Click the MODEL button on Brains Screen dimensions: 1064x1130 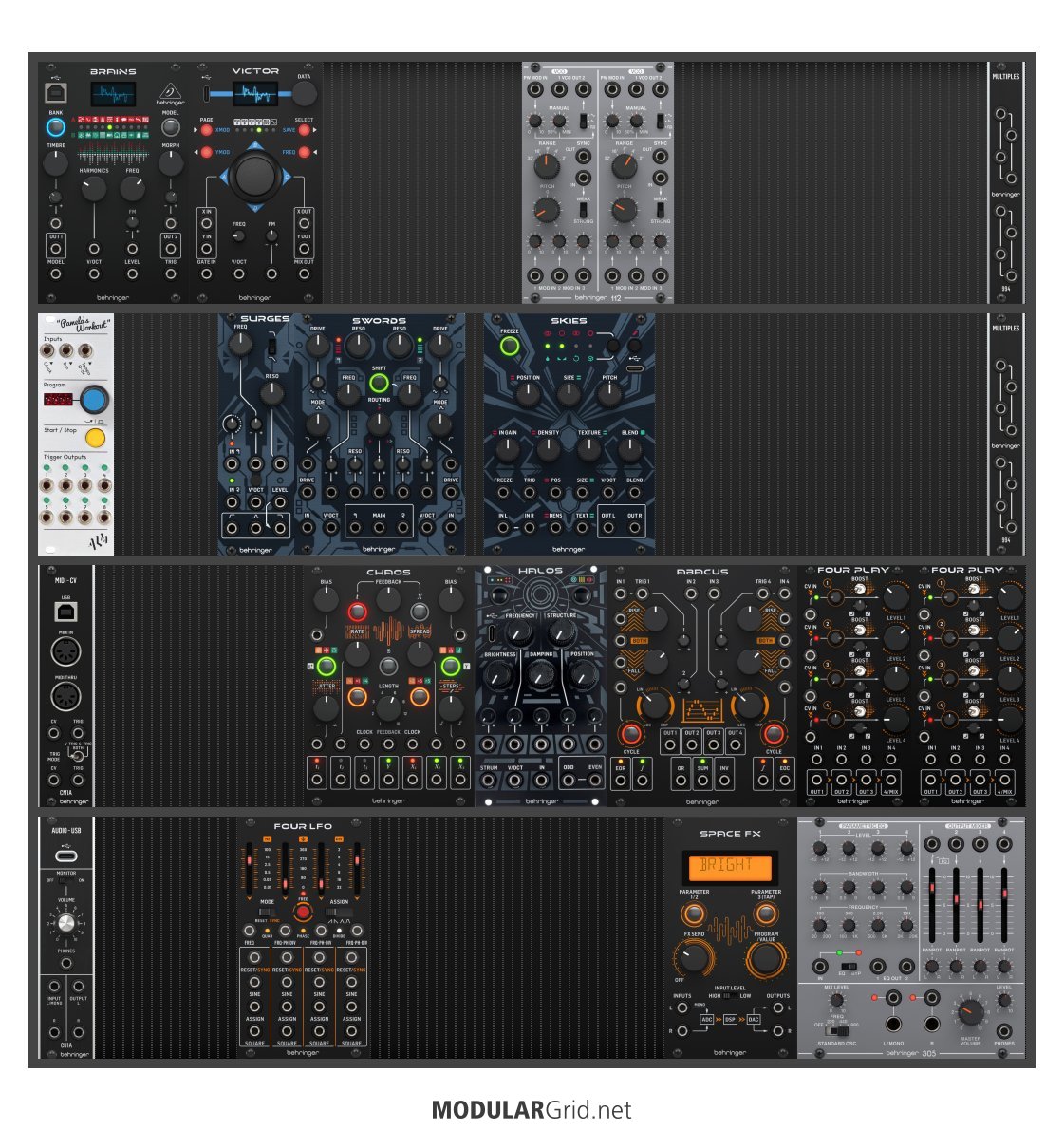point(170,127)
